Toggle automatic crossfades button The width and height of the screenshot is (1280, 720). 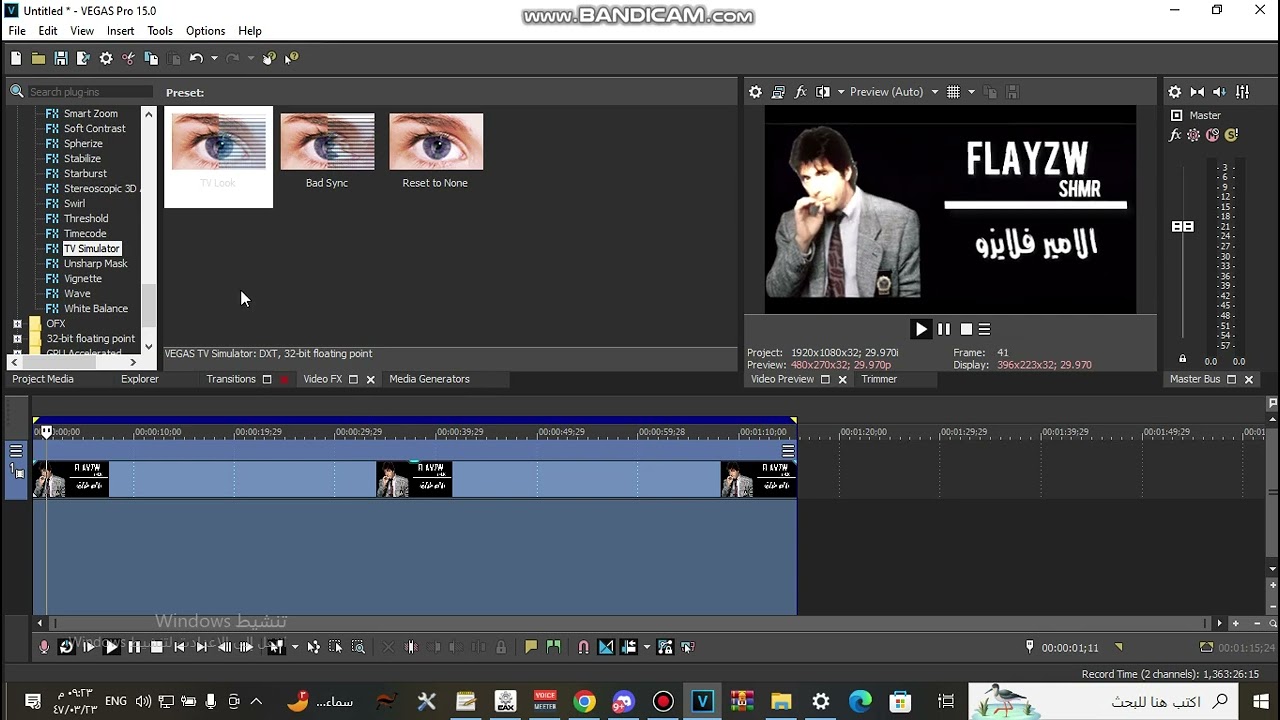606,647
